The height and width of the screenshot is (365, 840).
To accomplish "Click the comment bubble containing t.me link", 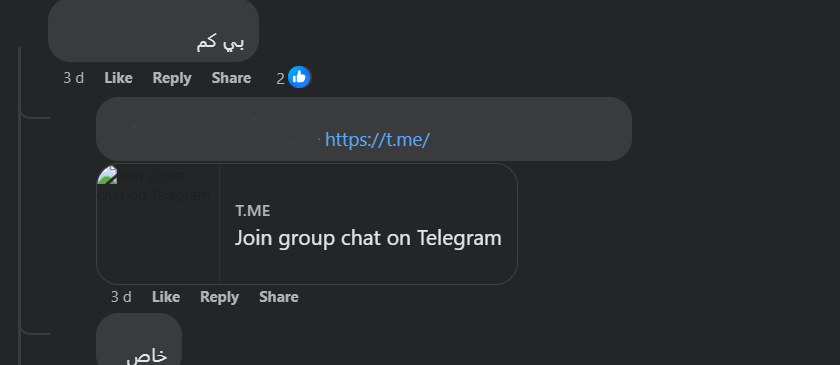I will coord(364,129).
